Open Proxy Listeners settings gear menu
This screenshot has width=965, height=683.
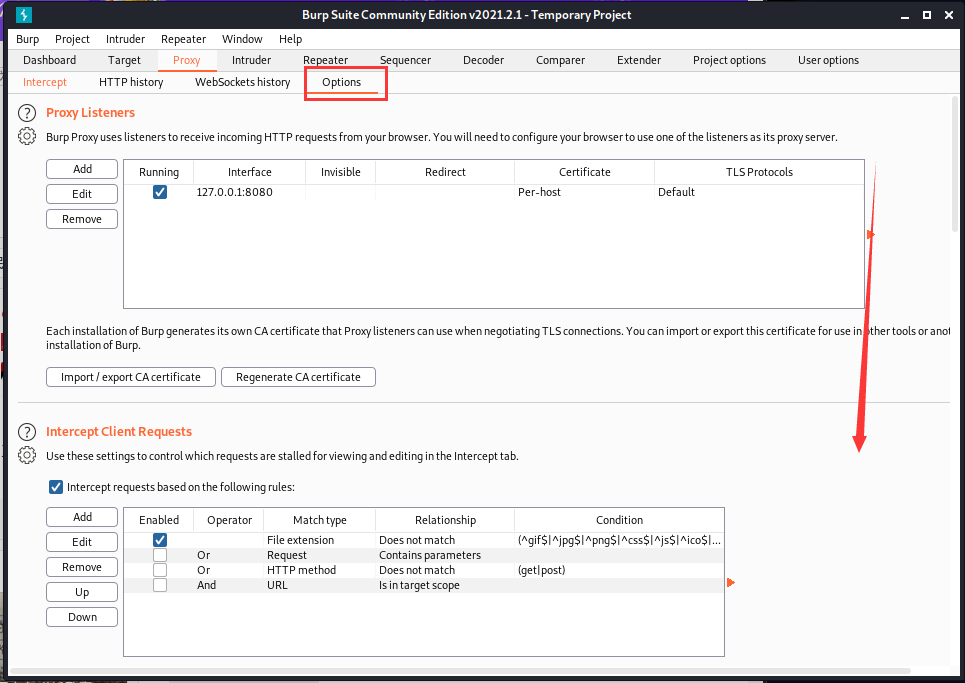[x=26, y=136]
